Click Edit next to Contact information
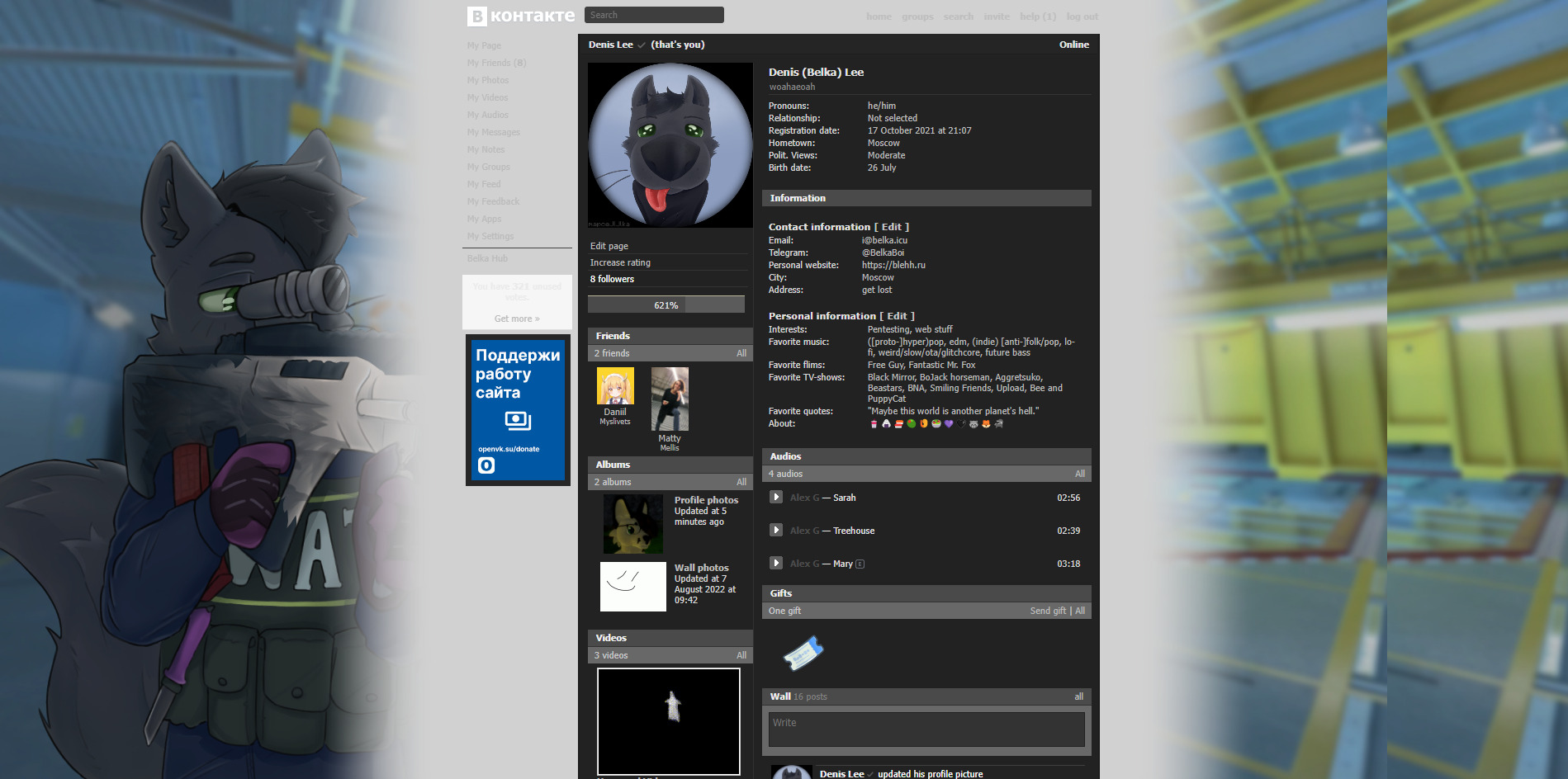This screenshot has width=1568, height=779. 892,227
